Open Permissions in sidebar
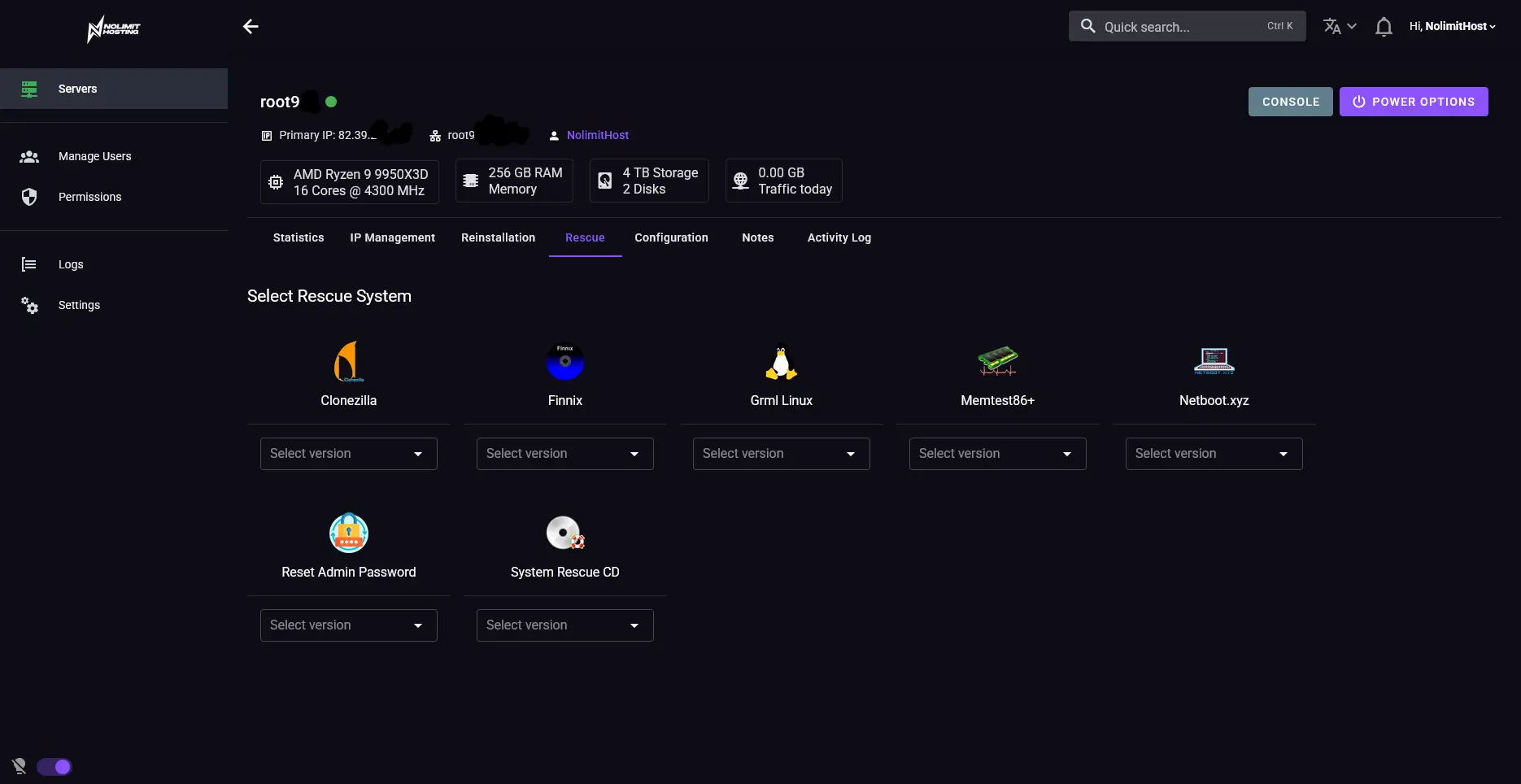Image resolution: width=1521 pixels, height=784 pixels. click(x=114, y=197)
